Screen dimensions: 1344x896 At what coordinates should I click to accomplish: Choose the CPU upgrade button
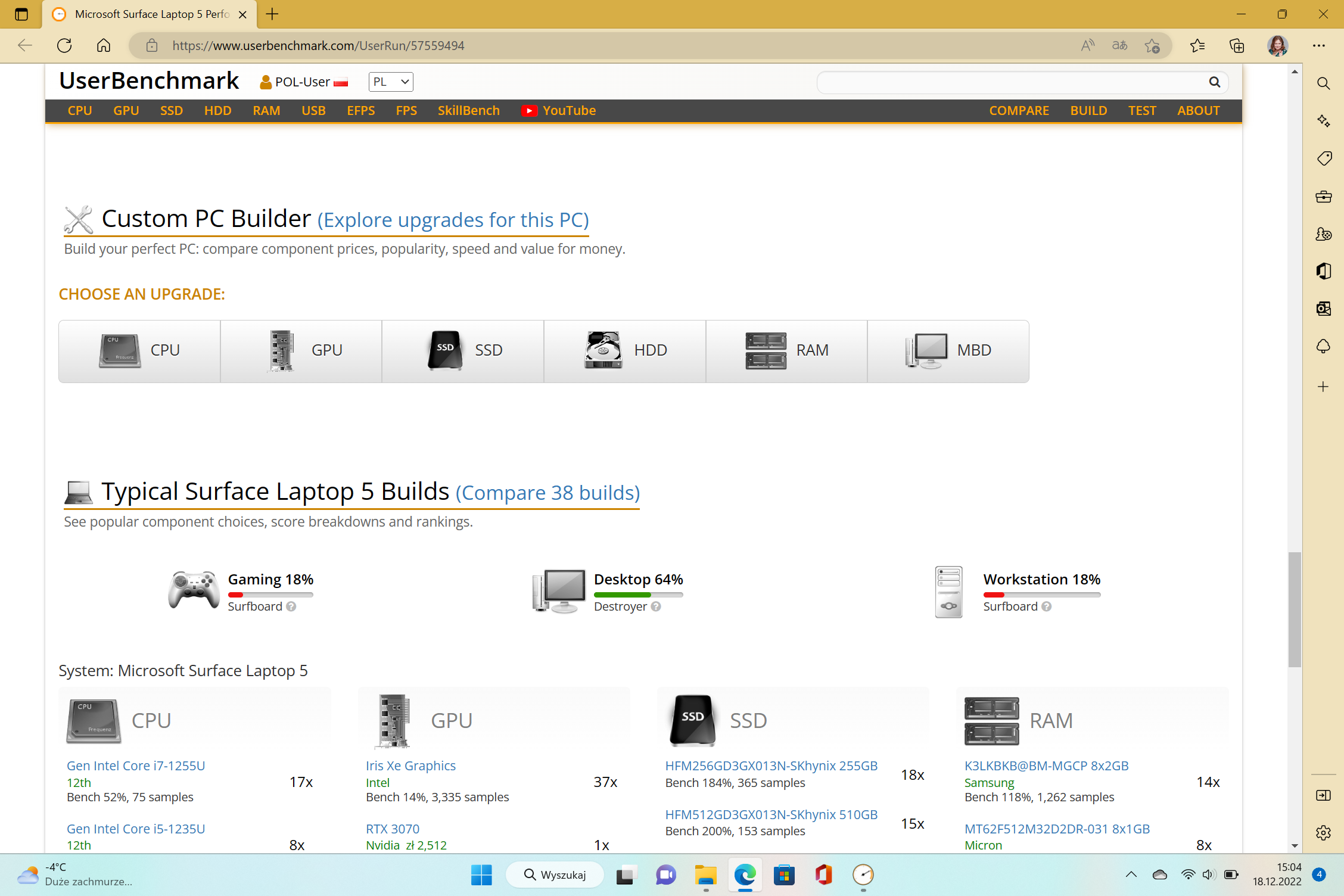(139, 351)
